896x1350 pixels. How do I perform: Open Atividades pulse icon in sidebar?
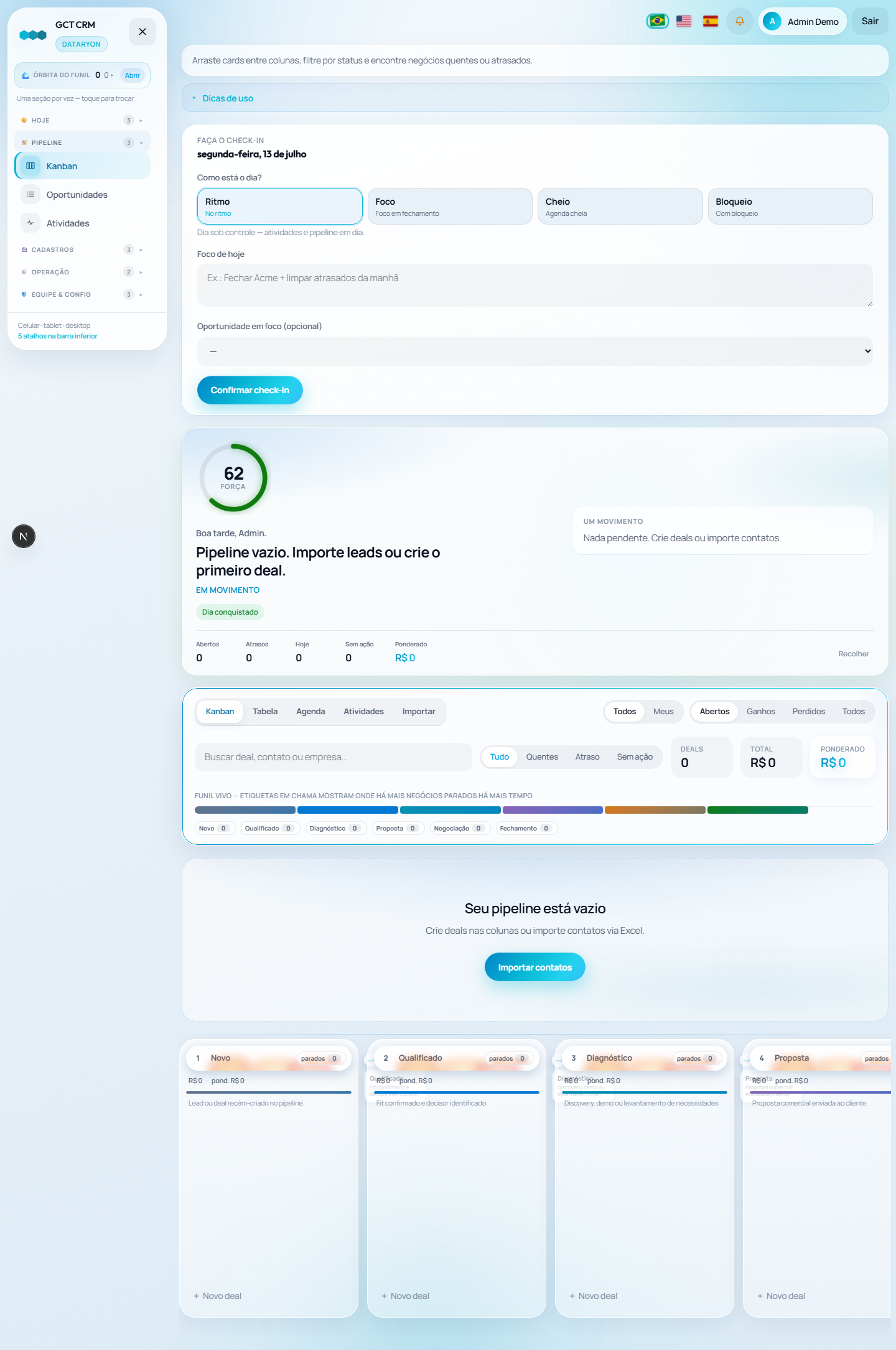coord(30,223)
